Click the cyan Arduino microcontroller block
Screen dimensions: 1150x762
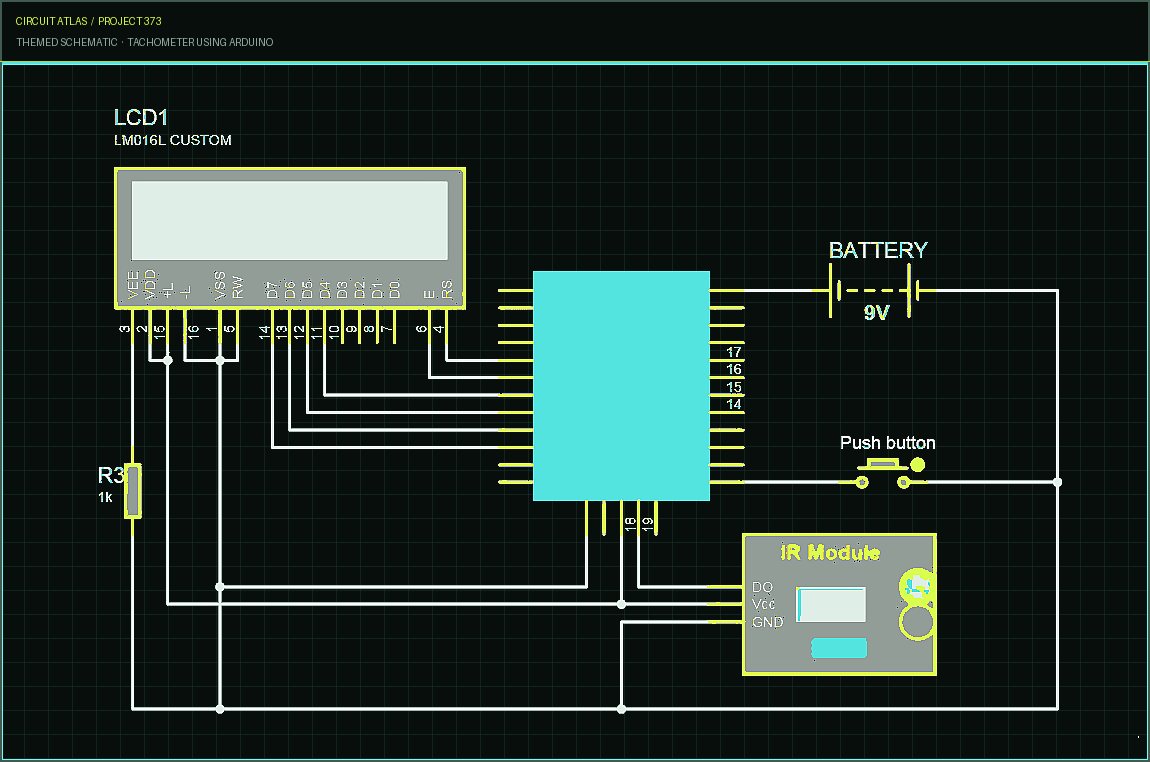tap(621, 386)
